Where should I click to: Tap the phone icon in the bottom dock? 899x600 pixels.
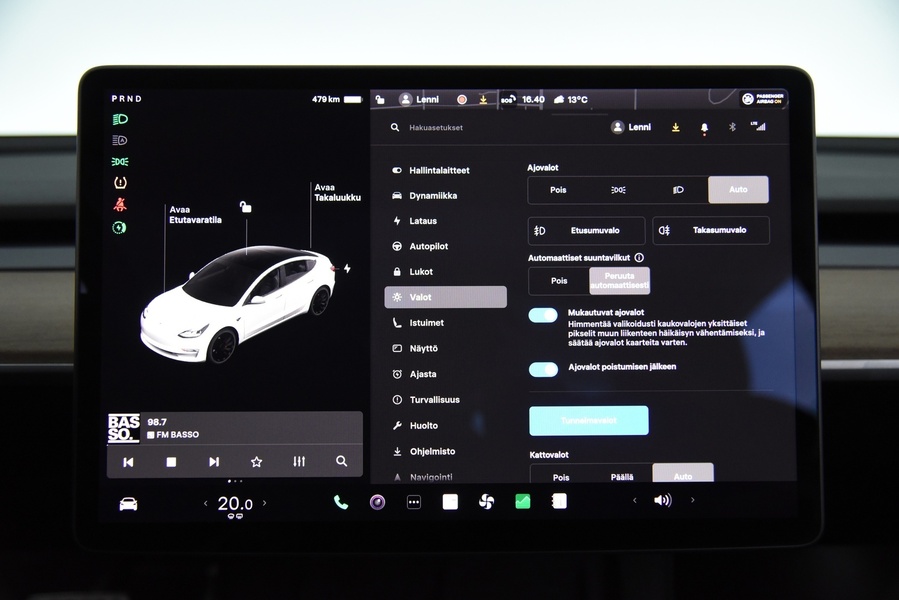pyautogui.click(x=340, y=502)
